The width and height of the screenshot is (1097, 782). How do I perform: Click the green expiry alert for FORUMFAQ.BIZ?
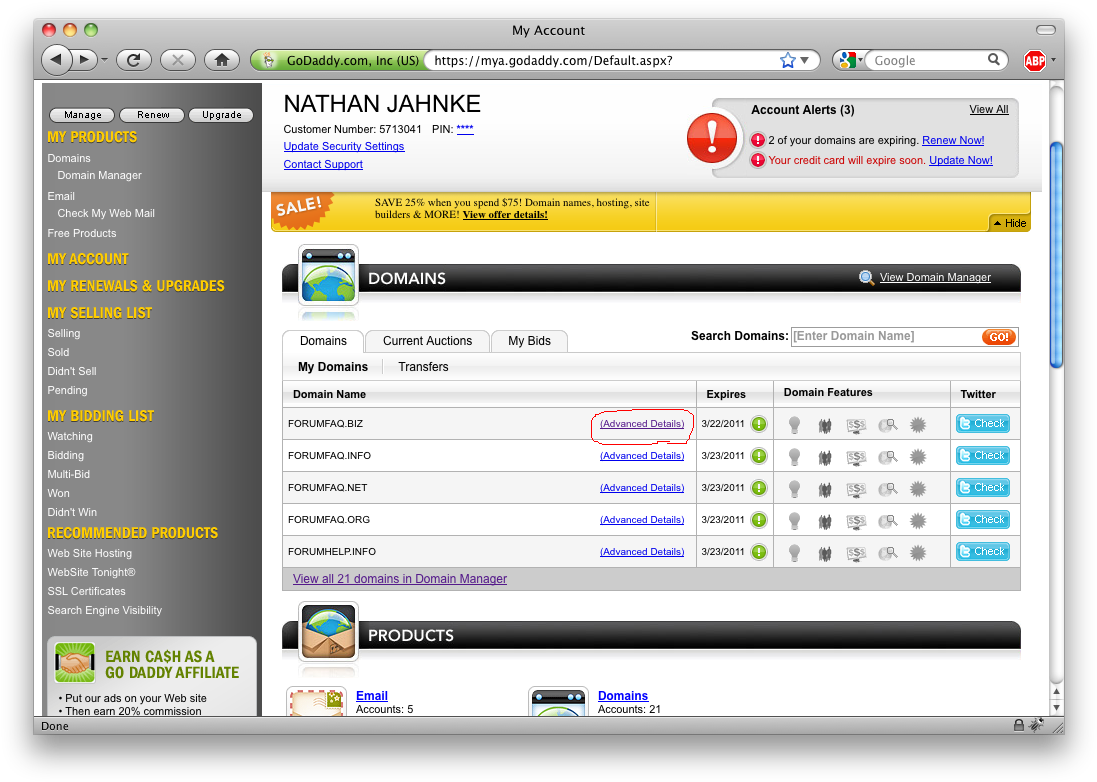click(758, 424)
